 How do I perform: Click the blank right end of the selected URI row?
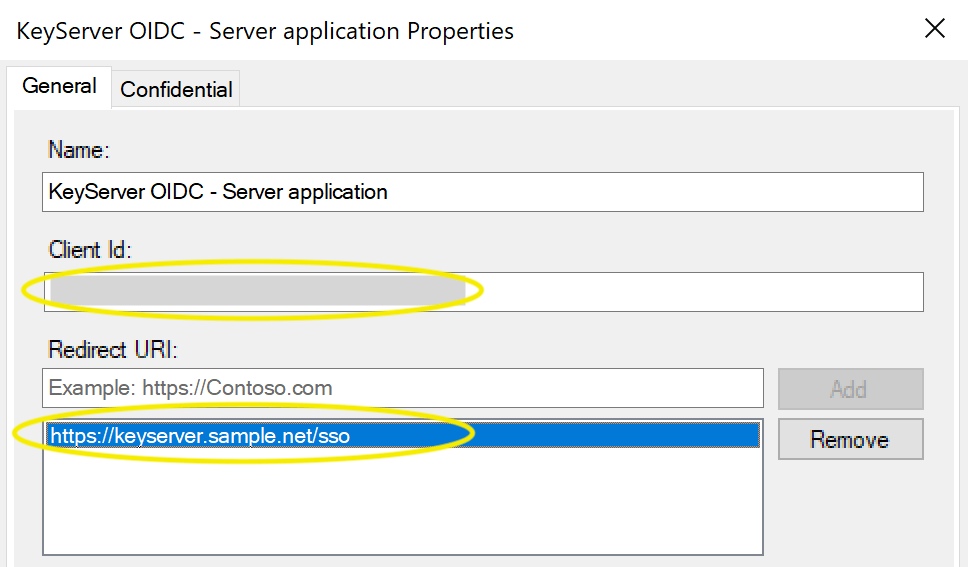620,435
